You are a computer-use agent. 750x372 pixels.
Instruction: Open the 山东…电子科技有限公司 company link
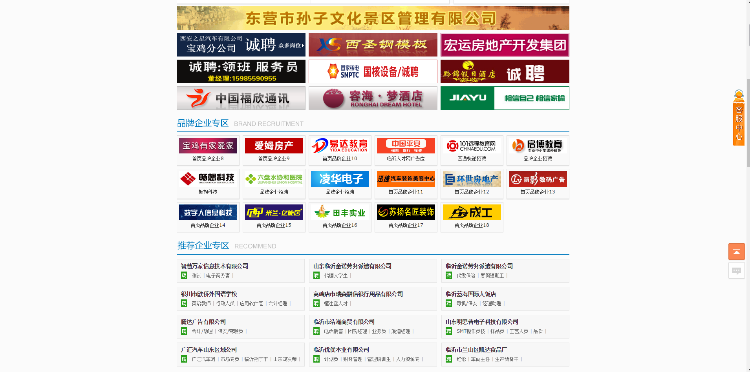click(x=482, y=322)
